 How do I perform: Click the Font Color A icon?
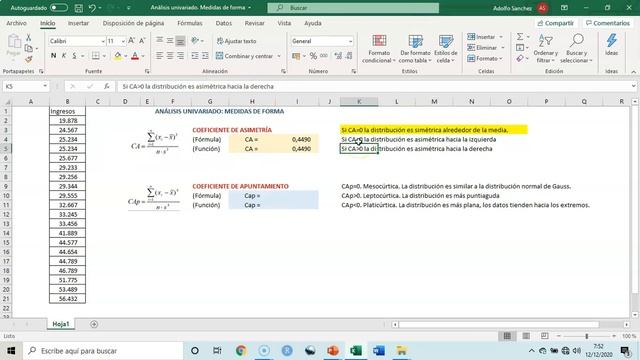tap(135, 56)
